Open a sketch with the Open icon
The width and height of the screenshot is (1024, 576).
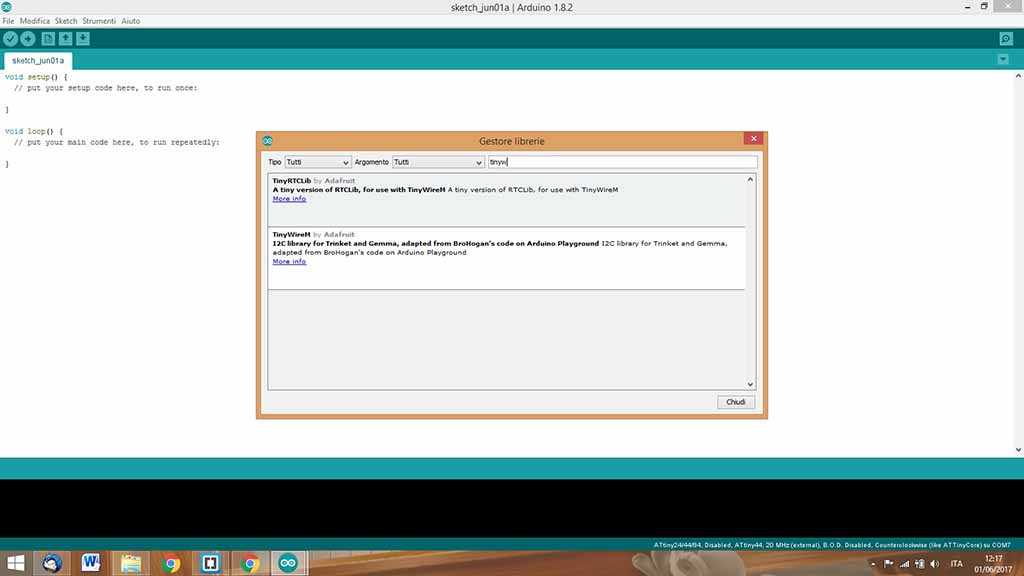click(65, 39)
